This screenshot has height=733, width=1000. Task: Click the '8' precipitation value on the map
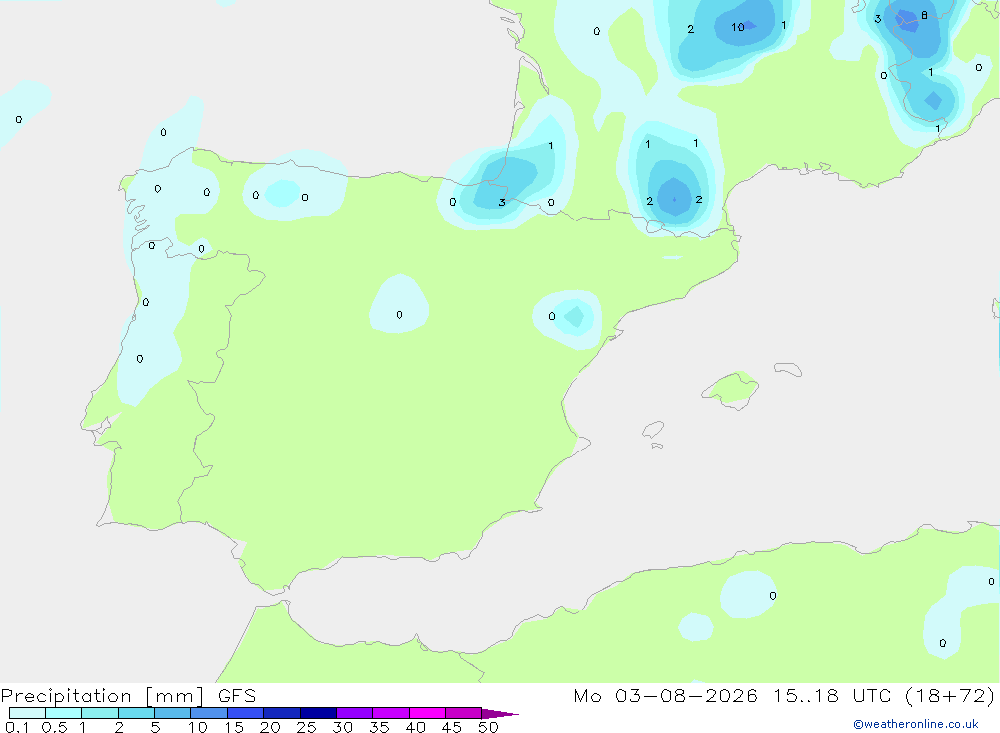[x=924, y=15]
